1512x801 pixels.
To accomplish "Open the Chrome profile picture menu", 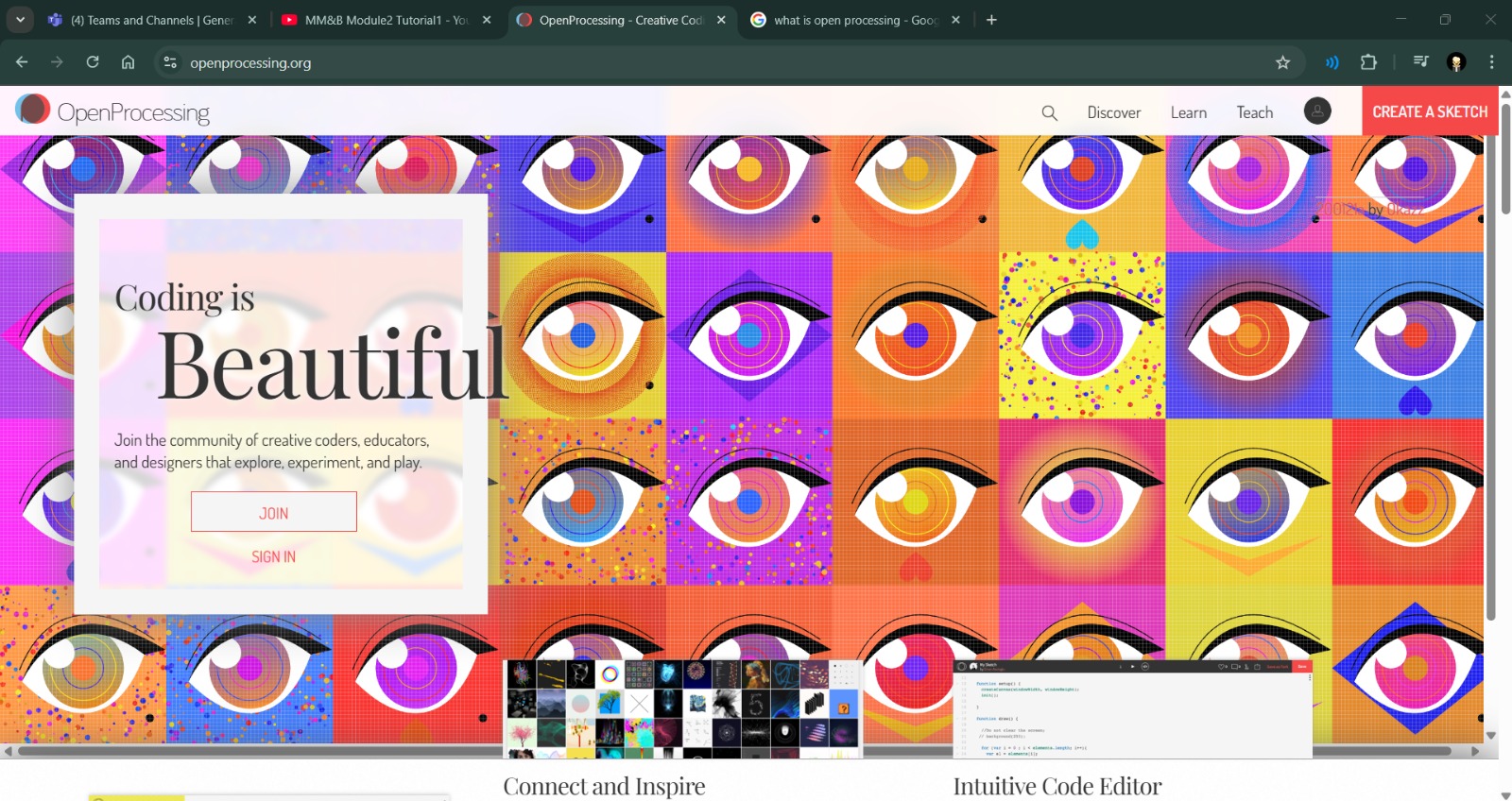I will [x=1456, y=62].
